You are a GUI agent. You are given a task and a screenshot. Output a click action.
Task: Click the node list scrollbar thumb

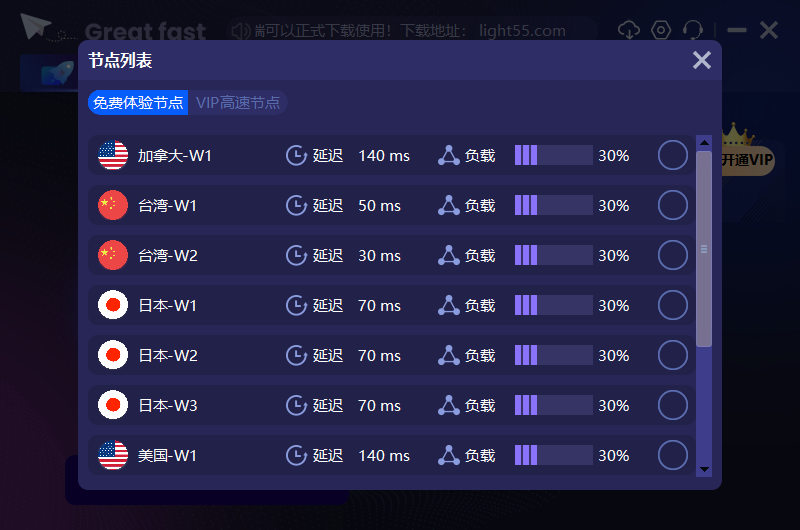(x=704, y=249)
